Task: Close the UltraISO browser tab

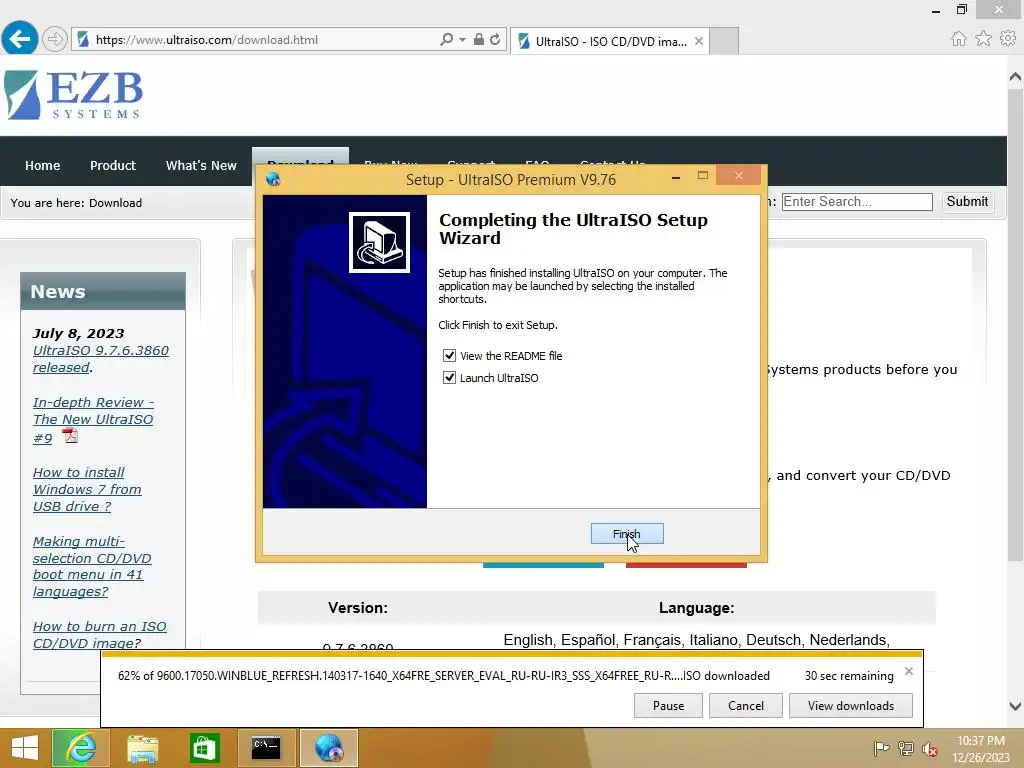Action: tap(699, 41)
